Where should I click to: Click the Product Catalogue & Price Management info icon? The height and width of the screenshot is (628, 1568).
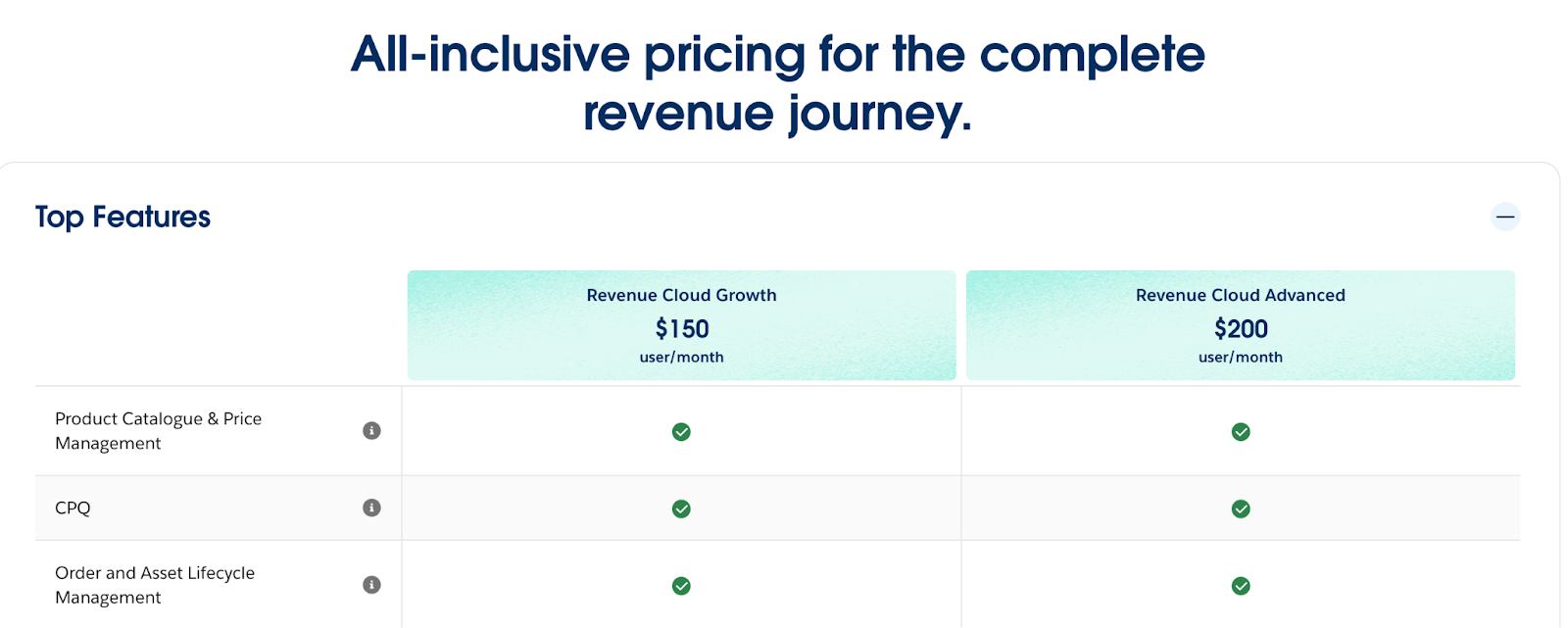pos(370,430)
